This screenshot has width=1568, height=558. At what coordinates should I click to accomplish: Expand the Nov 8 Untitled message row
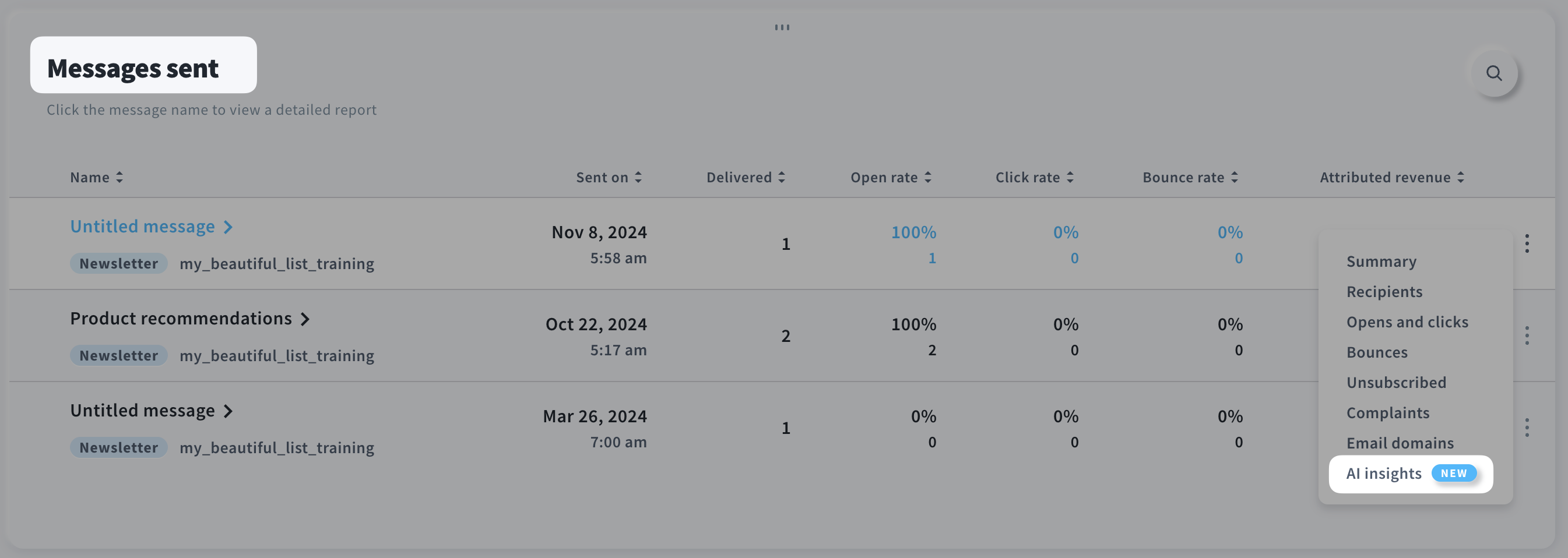[x=229, y=227]
